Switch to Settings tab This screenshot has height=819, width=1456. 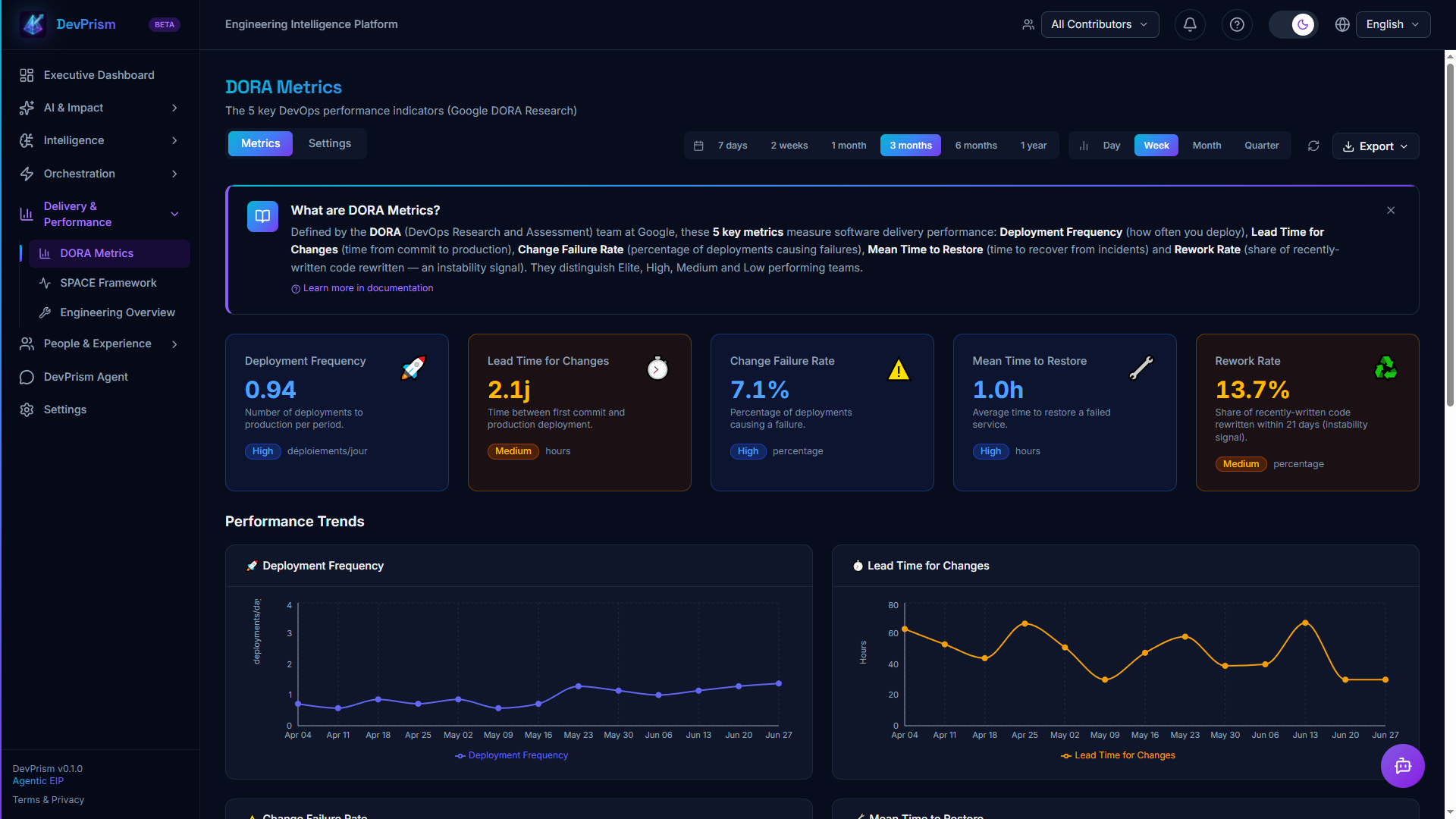pos(330,143)
